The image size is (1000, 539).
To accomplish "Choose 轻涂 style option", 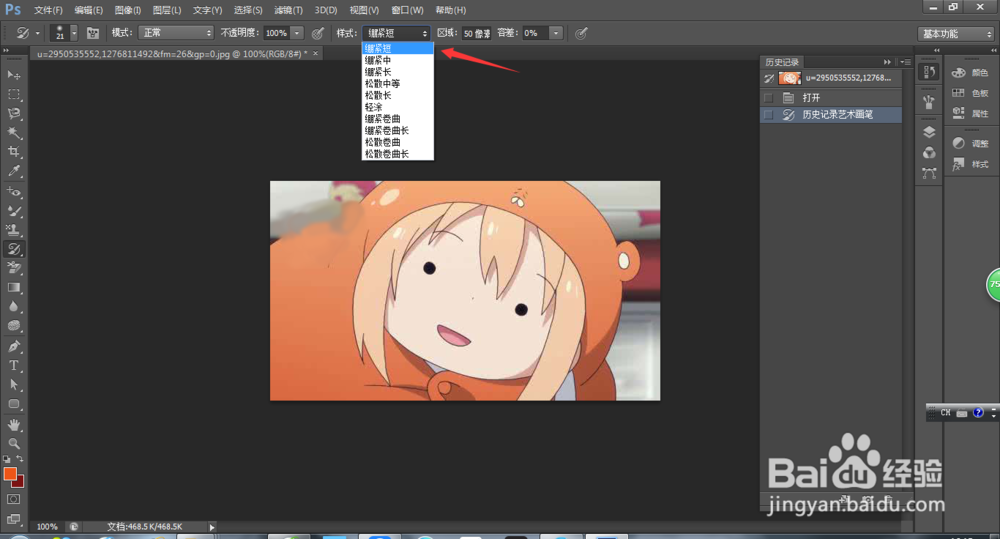I will tap(397, 107).
